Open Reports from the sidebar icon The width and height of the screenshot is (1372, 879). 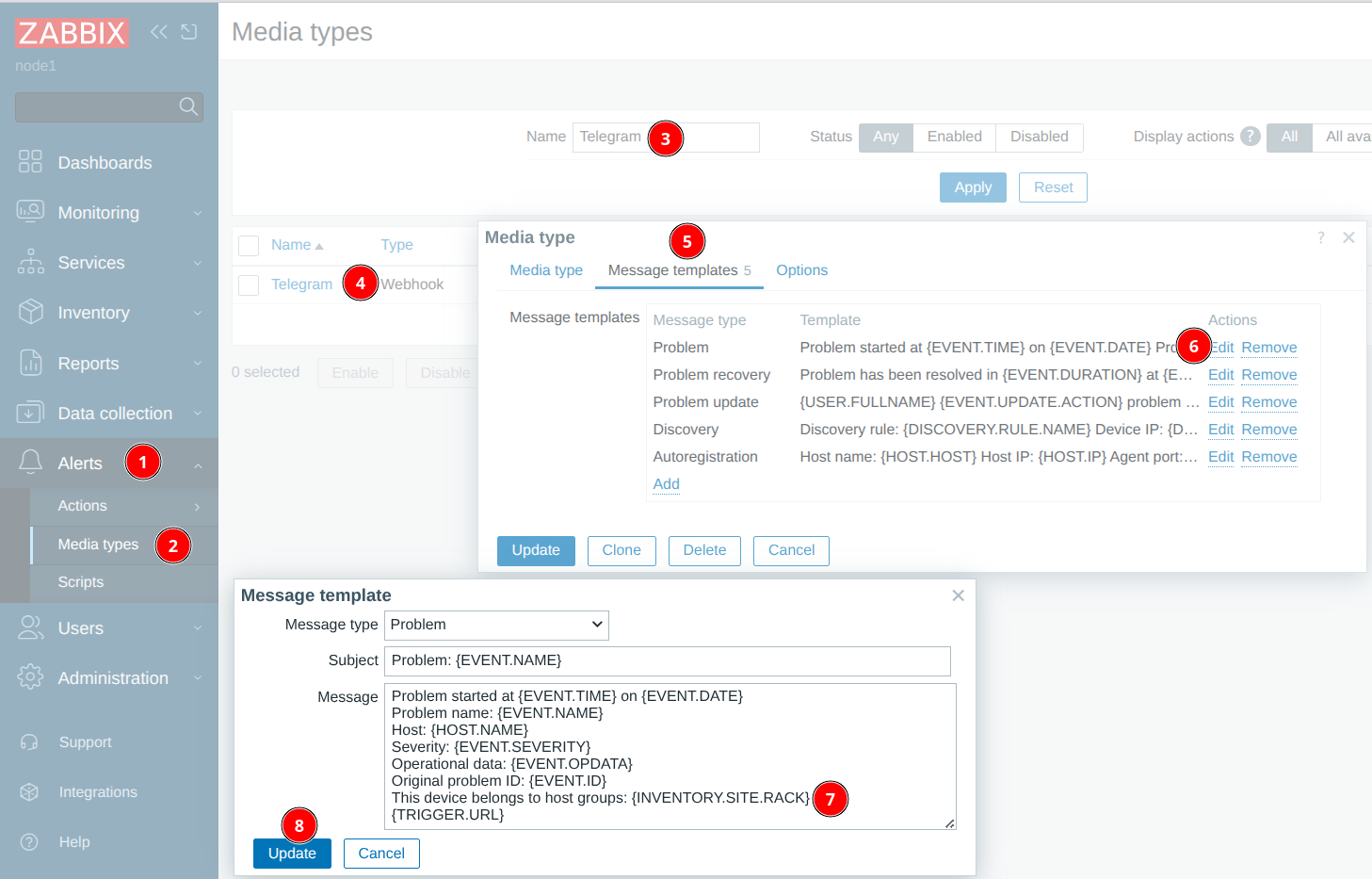click(x=29, y=363)
